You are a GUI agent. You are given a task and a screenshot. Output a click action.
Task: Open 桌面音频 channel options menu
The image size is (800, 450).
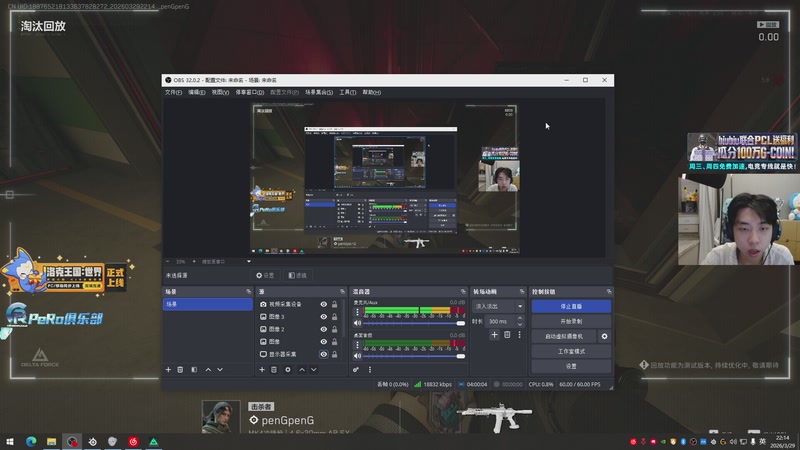tap(357, 345)
